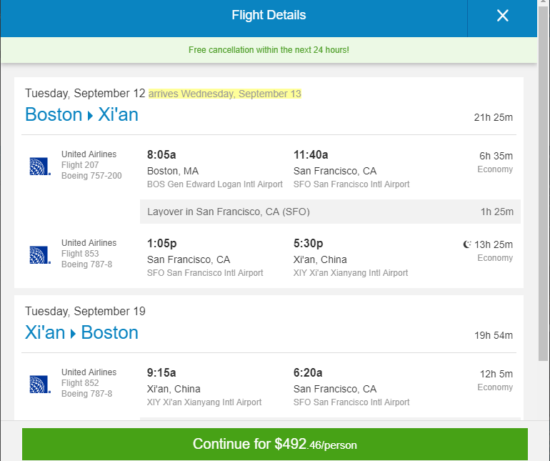This screenshot has width=550, height=461.
Task: Click the Boston to Xi'an route heading
Action: tap(81, 114)
